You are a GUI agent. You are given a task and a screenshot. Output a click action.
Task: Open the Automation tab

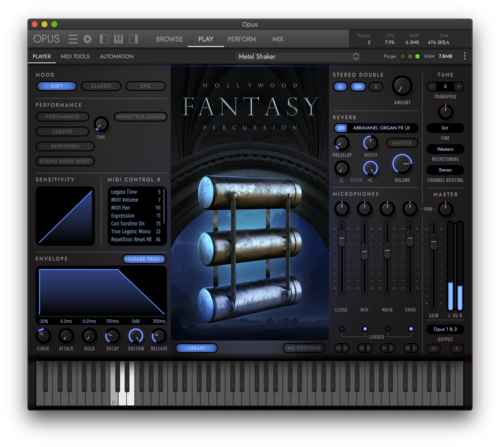coord(117,56)
